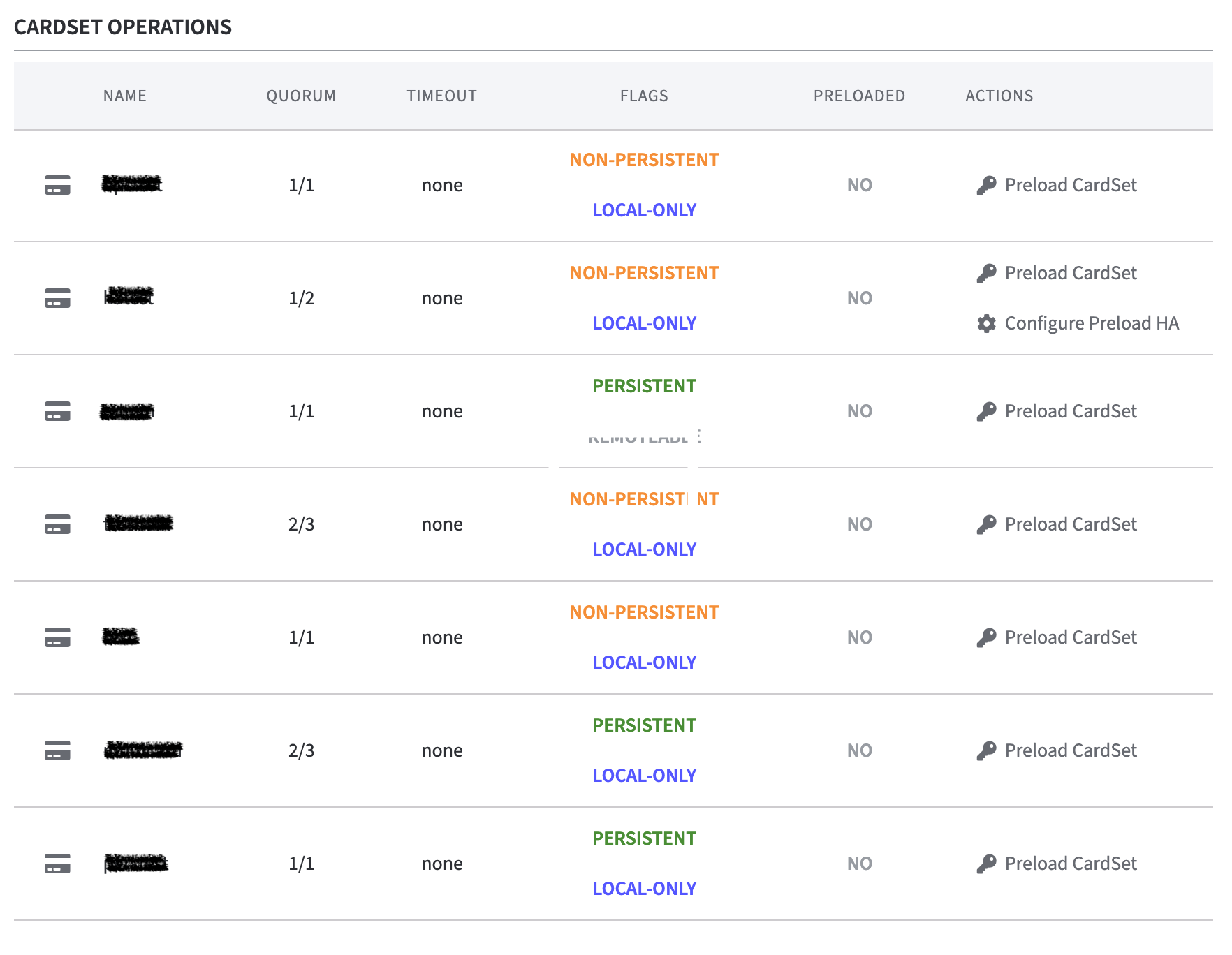Select the NAME column header
Screen dimensions: 1232x955
pos(125,96)
